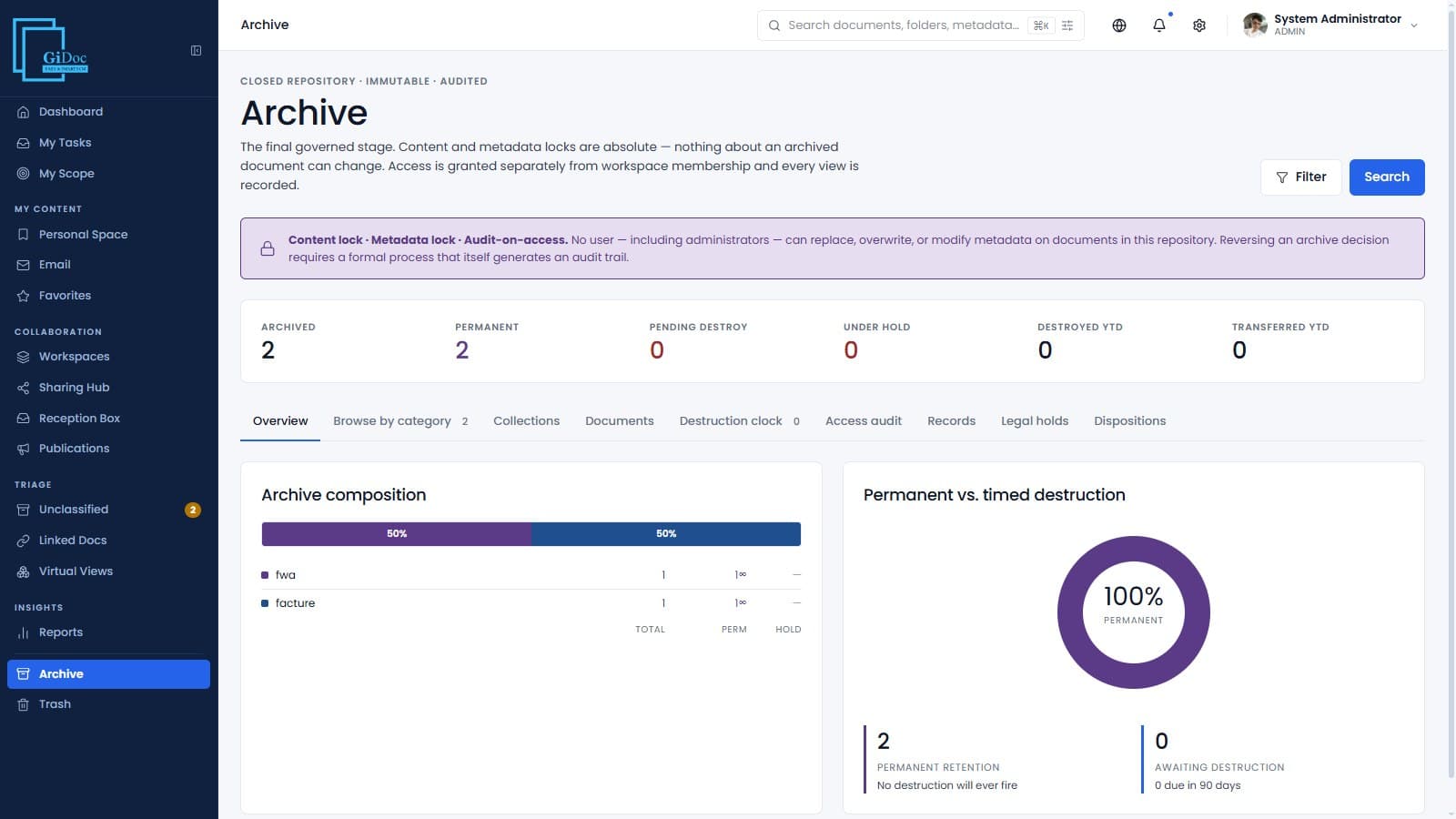Click the Email envelope icon

point(24,265)
